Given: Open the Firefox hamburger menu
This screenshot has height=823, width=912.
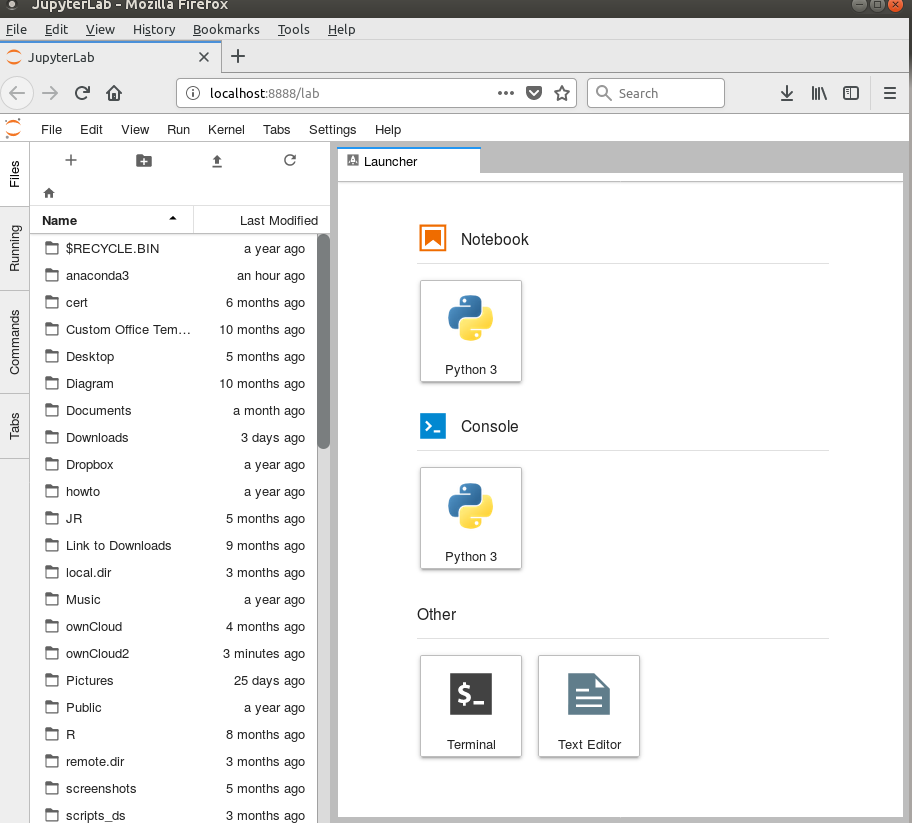Looking at the screenshot, I should [x=890, y=93].
